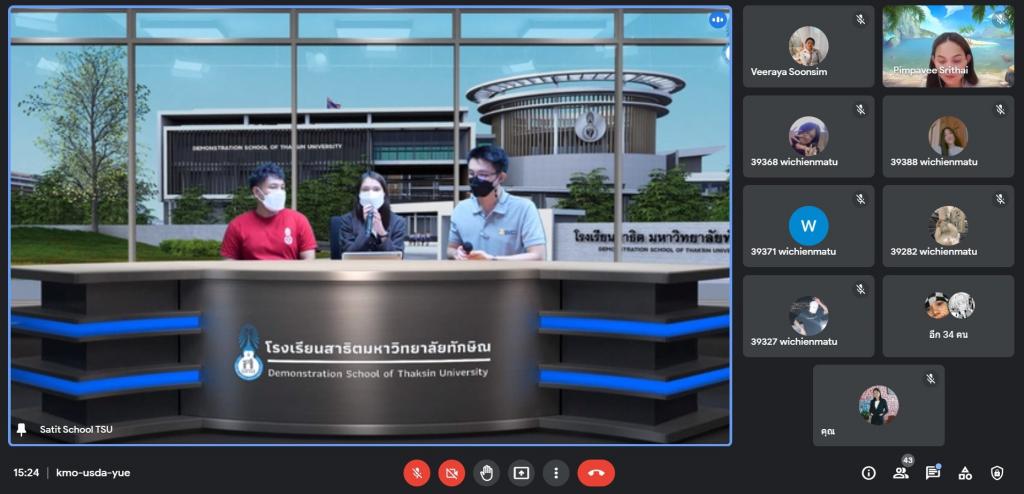Click the 39368 wichienmatu profile avatar
Viewport: 1024px width, 494px height.
(x=808, y=136)
